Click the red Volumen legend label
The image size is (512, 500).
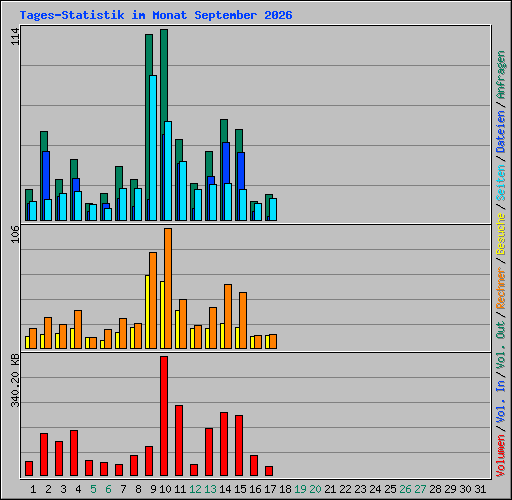(500, 455)
